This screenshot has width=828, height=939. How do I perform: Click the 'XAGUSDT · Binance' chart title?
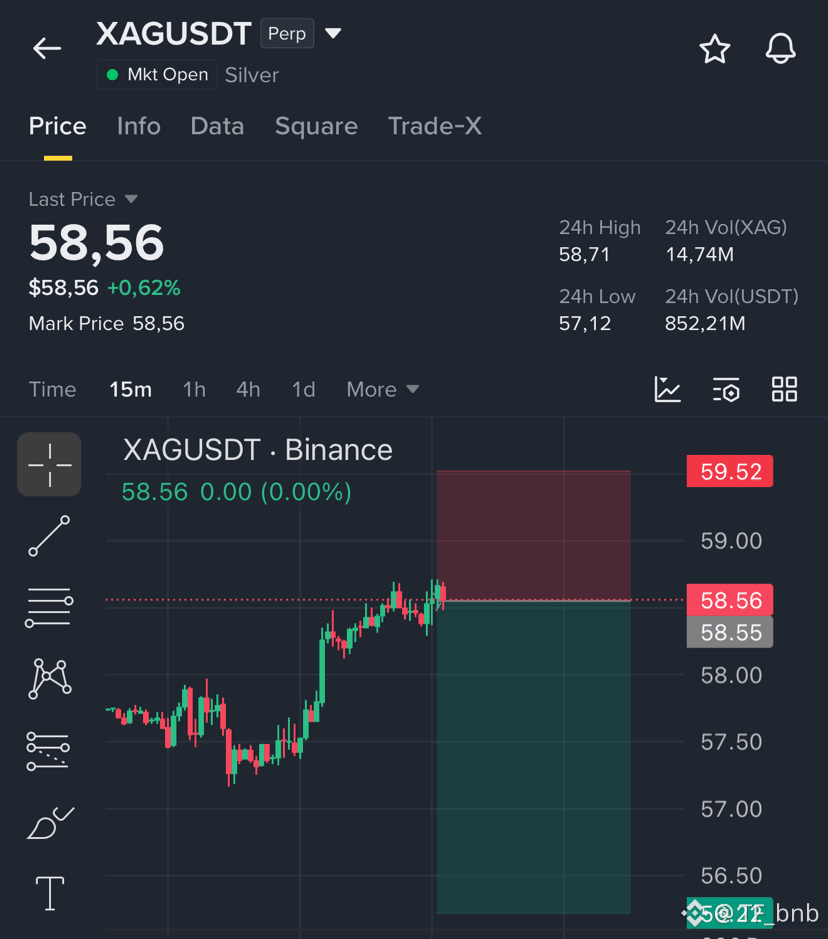(x=258, y=450)
